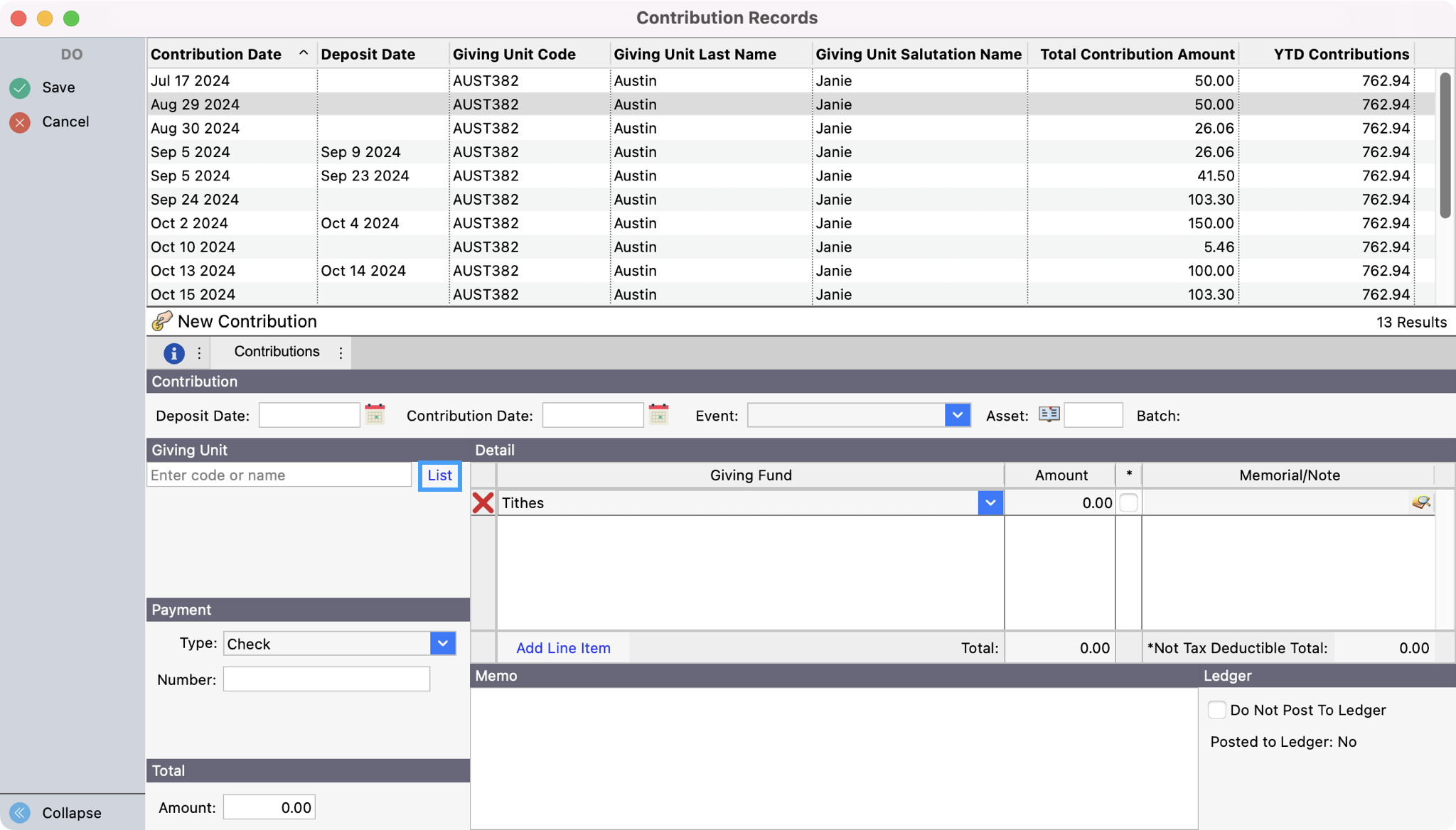The width and height of the screenshot is (1456, 830).
Task: Click the Memorial/Note edit icon
Action: pos(1420,502)
